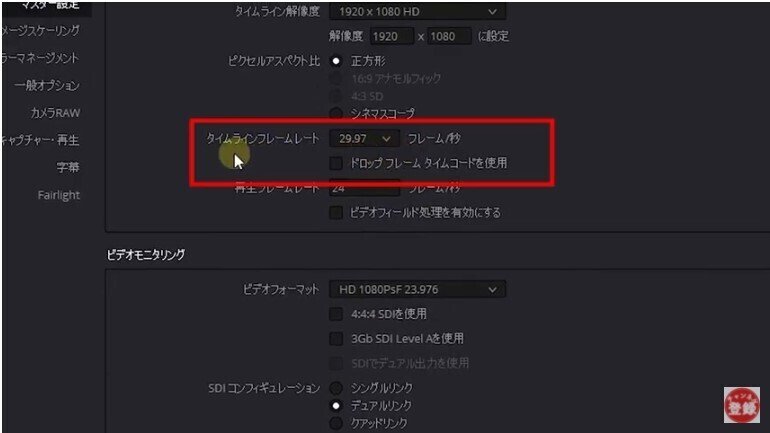Enable 3Gb SDI Level Aを使用 checkbox

click(336, 339)
